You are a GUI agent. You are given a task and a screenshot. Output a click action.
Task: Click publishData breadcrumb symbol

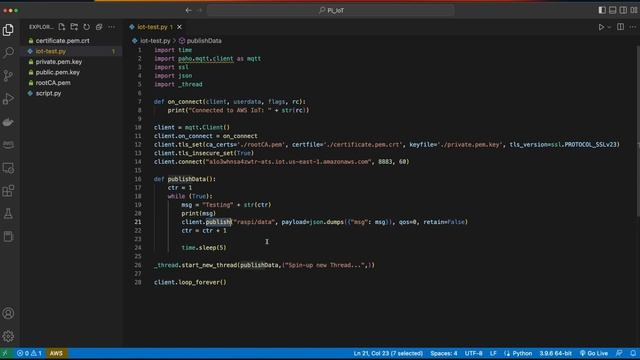click(204, 41)
